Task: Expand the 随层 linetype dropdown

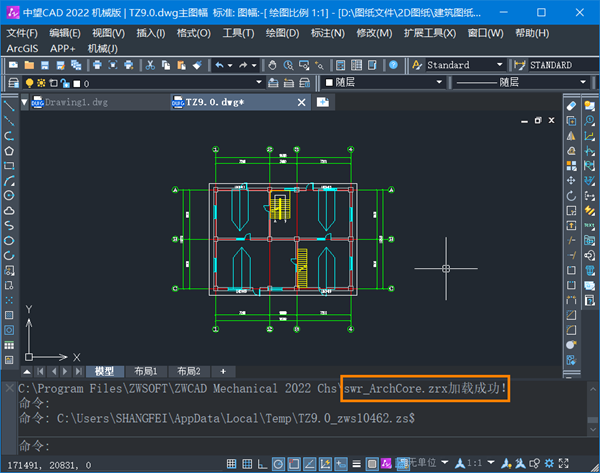Action: point(521,82)
